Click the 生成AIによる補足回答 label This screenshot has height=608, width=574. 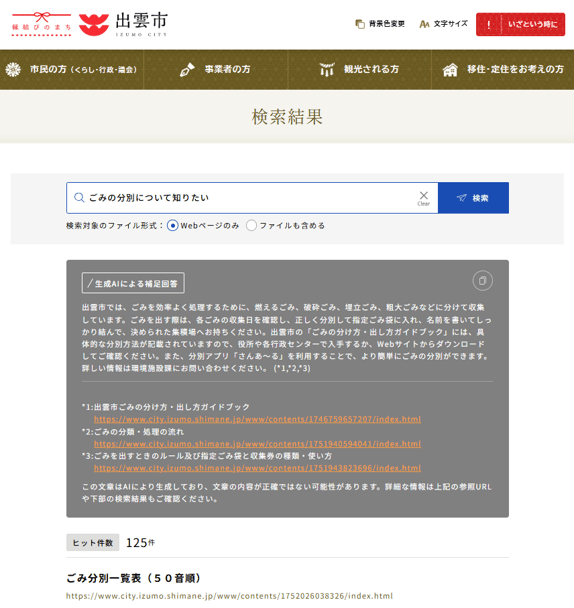133,283
